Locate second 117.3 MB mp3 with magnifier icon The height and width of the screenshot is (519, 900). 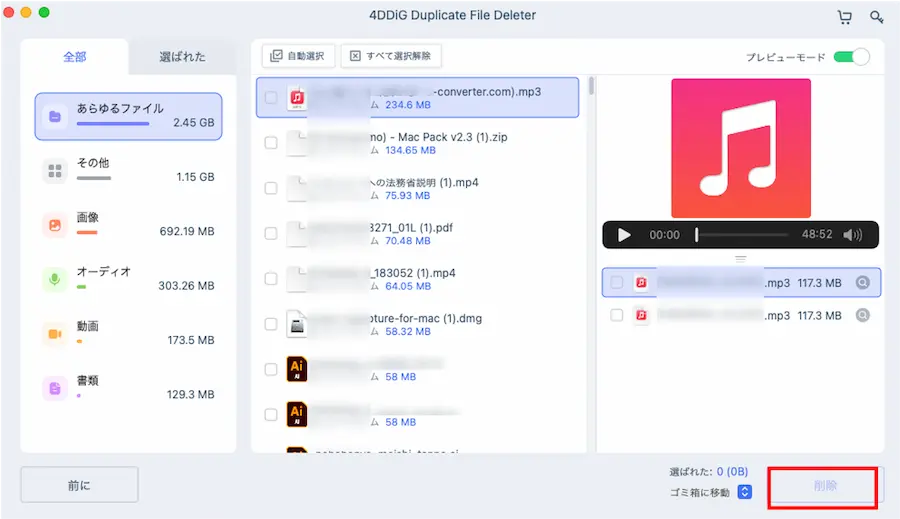click(x=863, y=315)
